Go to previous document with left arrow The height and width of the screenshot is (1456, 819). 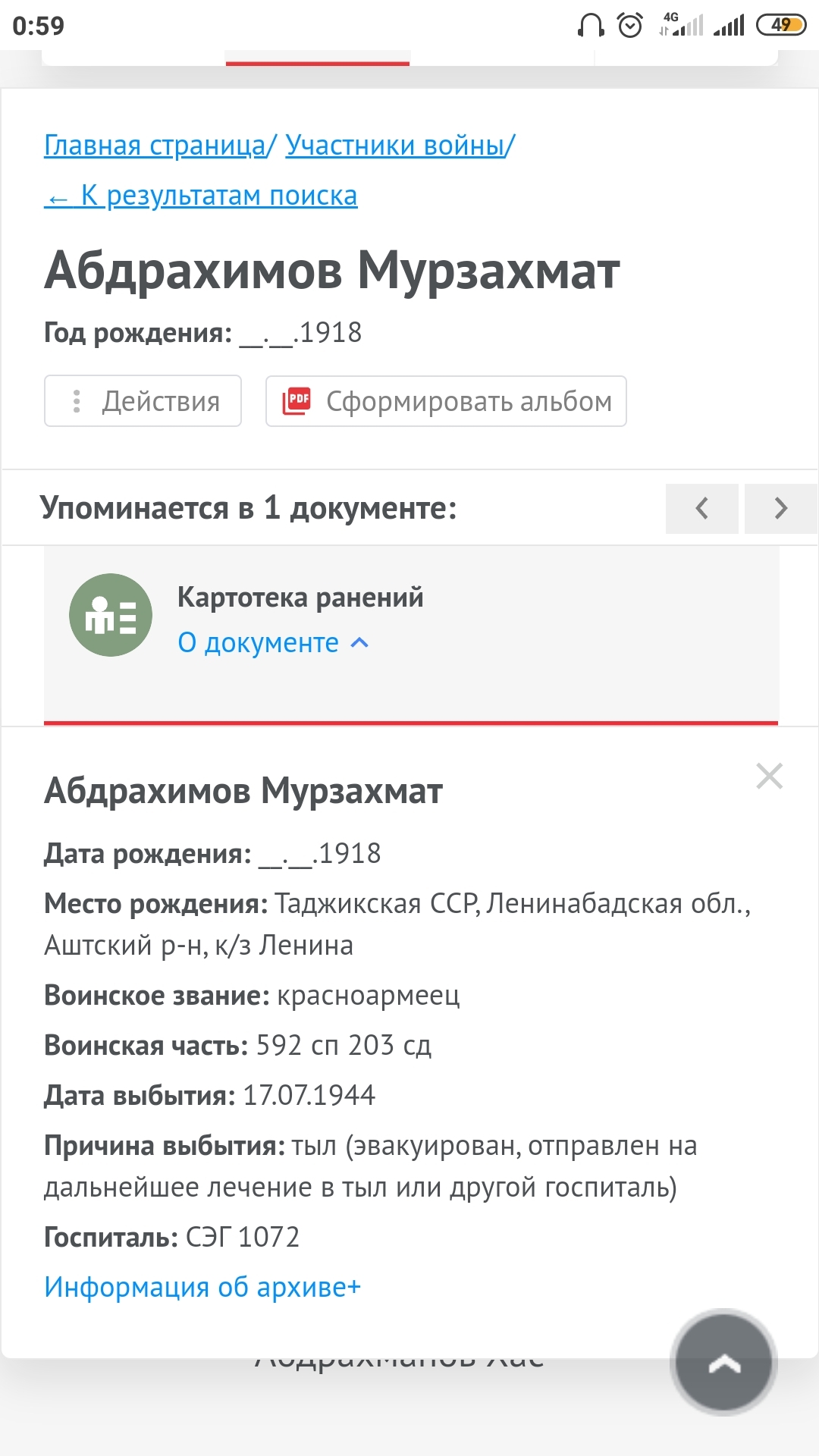point(702,508)
